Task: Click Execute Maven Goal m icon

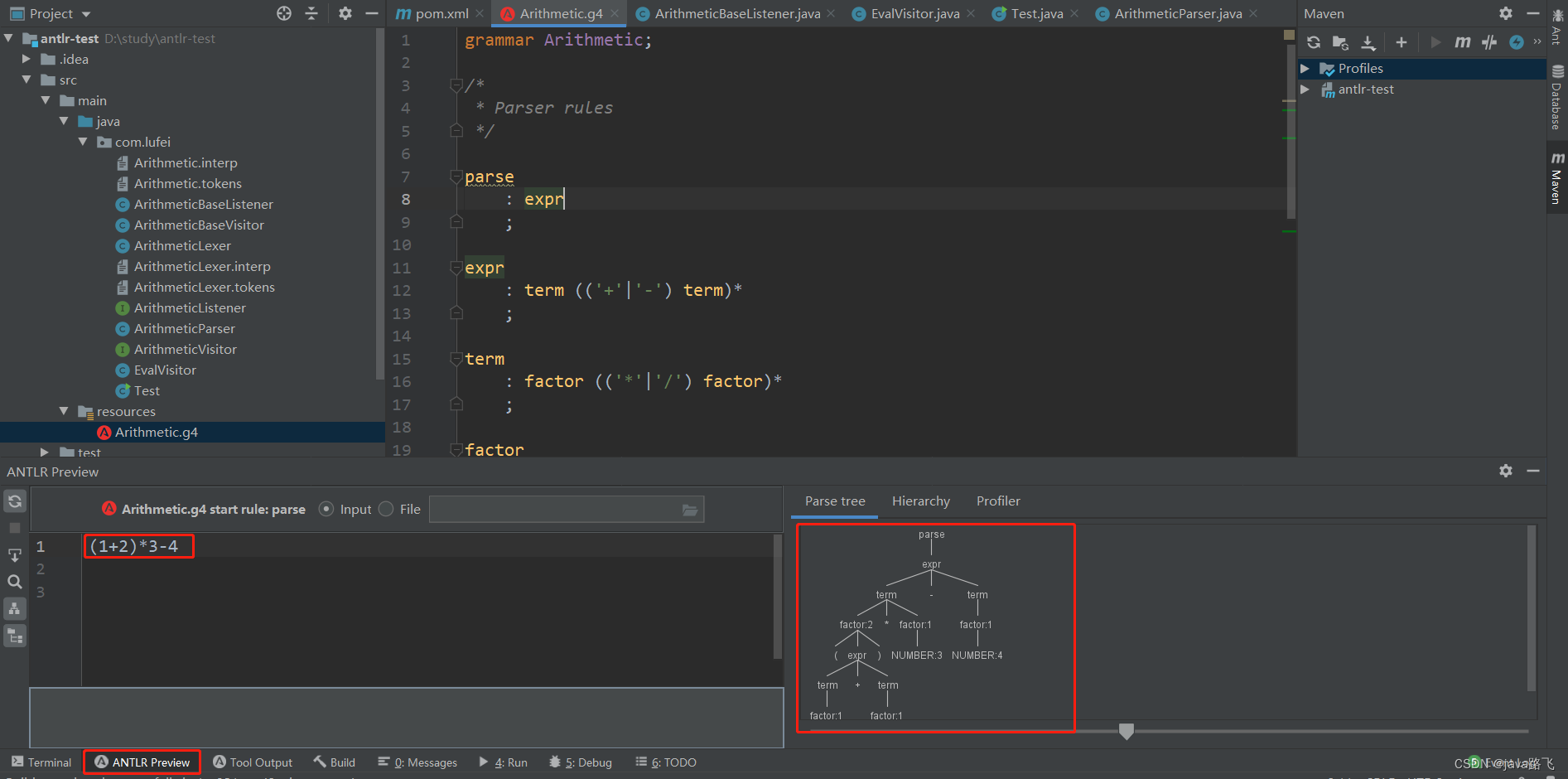Action: click(1463, 42)
